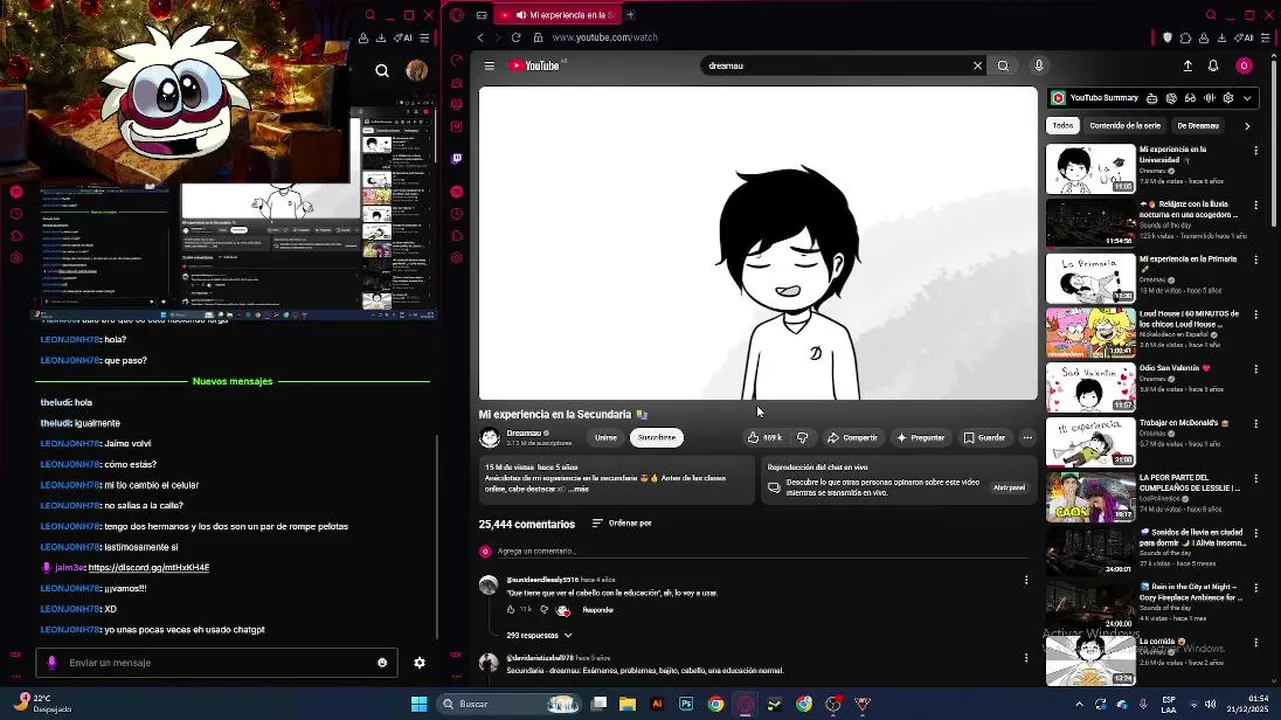Screen dimensions: 1281x720
Task: Collapse the YouTube Summary panel chevron
Action: click(1247, 98)
